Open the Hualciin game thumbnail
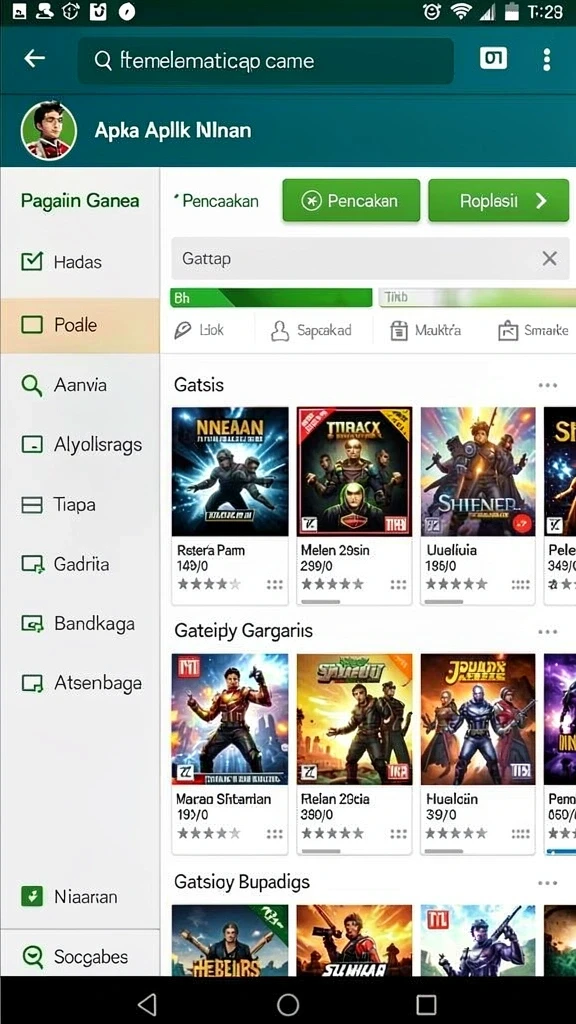The width and height of the screenshot is (576, 1024). [x=478, y=719]
